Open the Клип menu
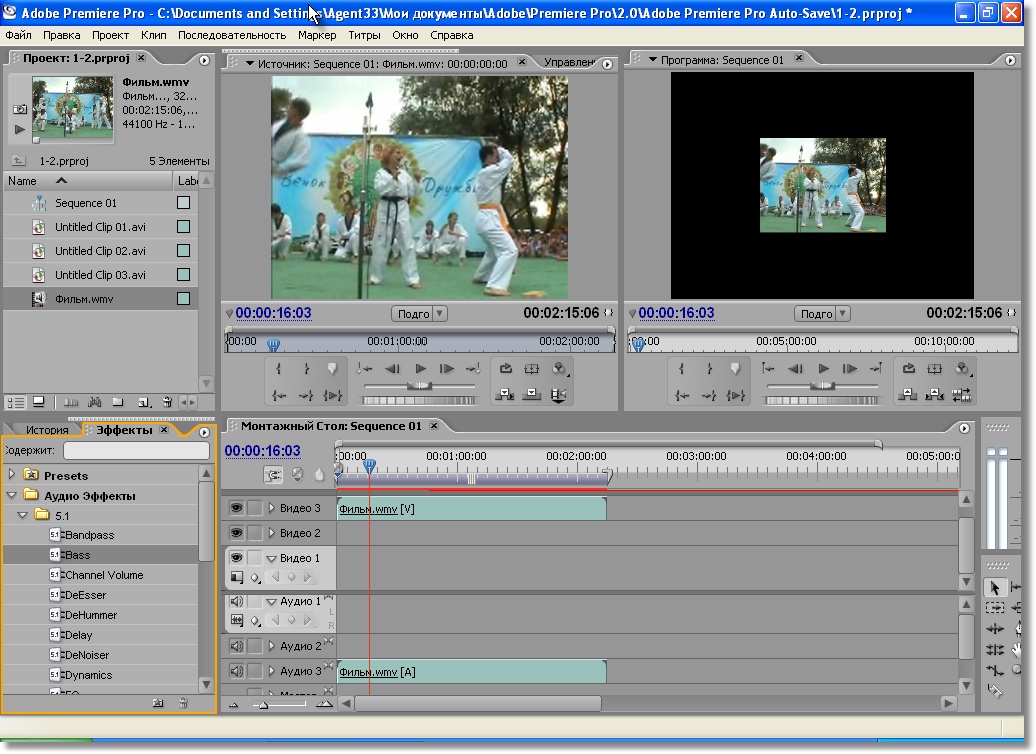The image size is (1036, 754). click(x=153, y=35)
